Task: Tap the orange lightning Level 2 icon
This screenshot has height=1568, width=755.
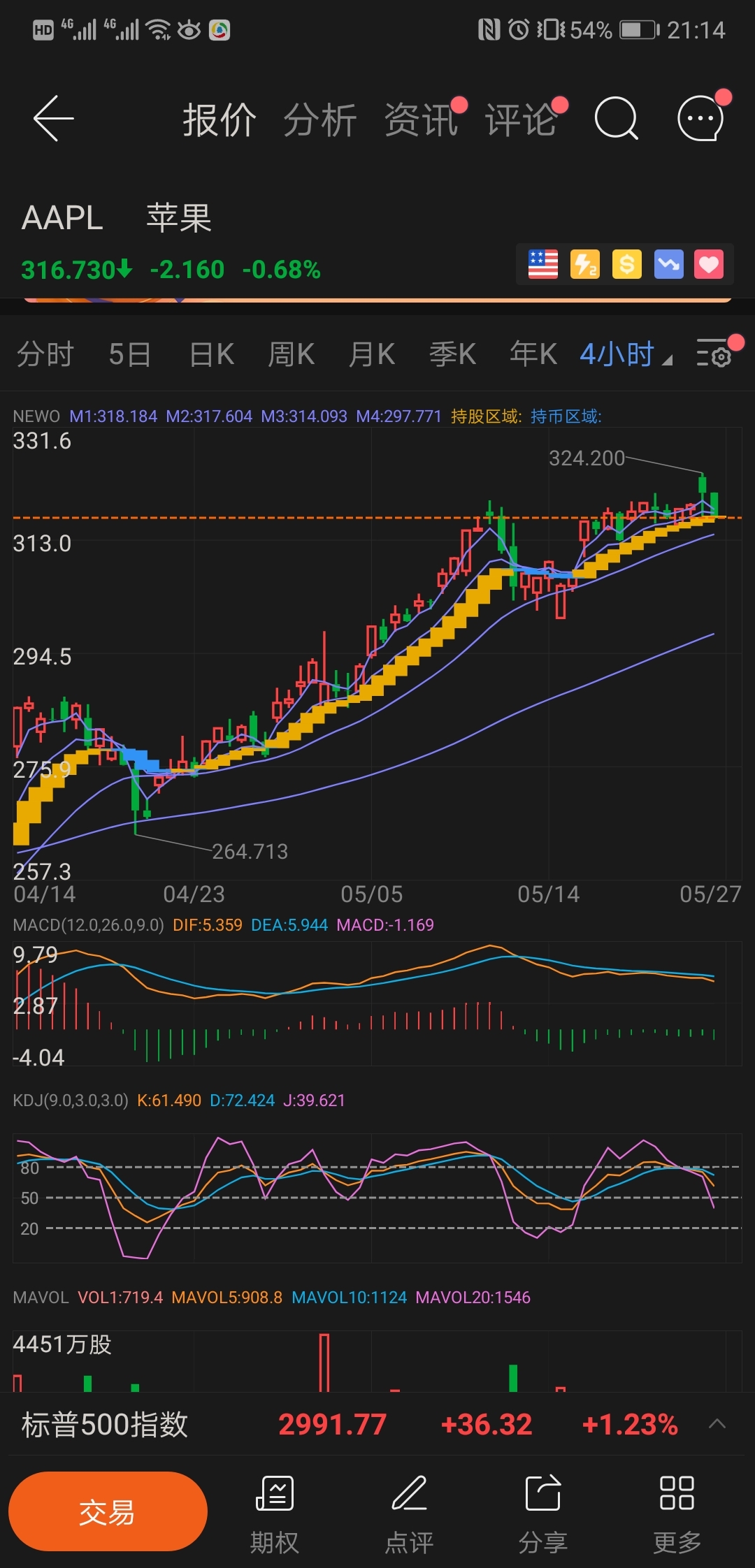Action: coord(585,264)
